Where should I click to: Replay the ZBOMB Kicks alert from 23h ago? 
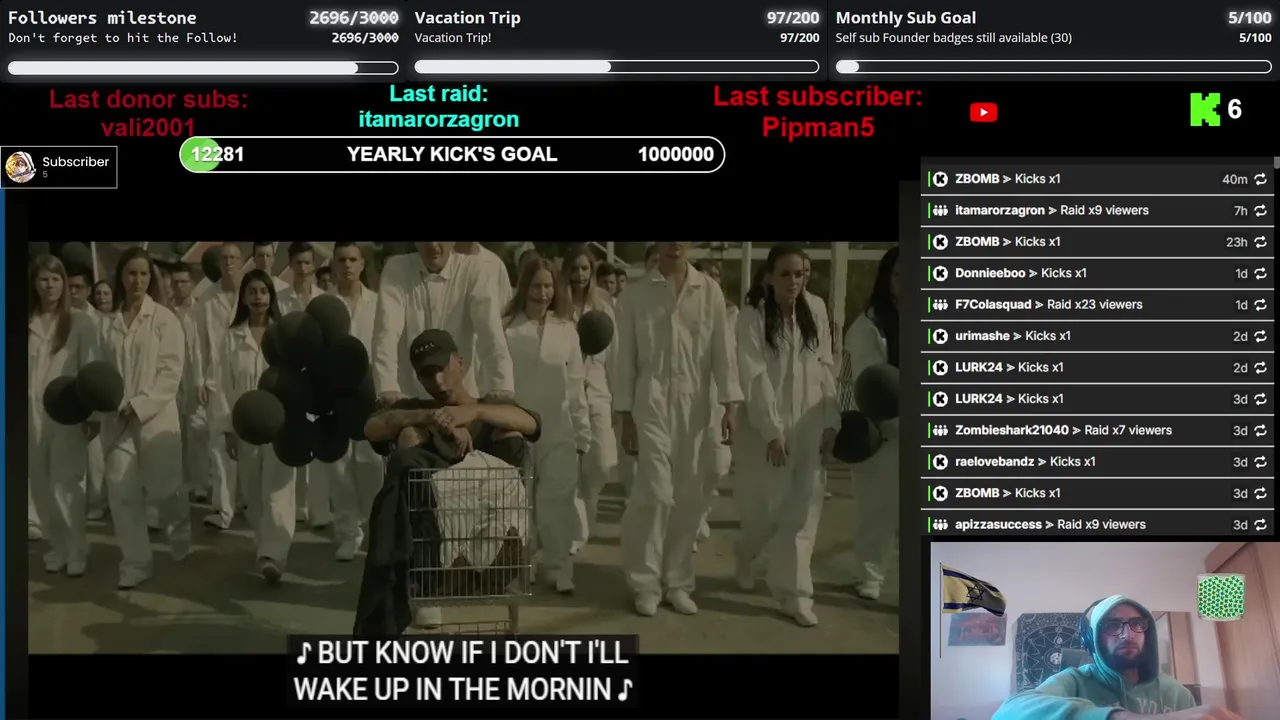click(1260, 242)
